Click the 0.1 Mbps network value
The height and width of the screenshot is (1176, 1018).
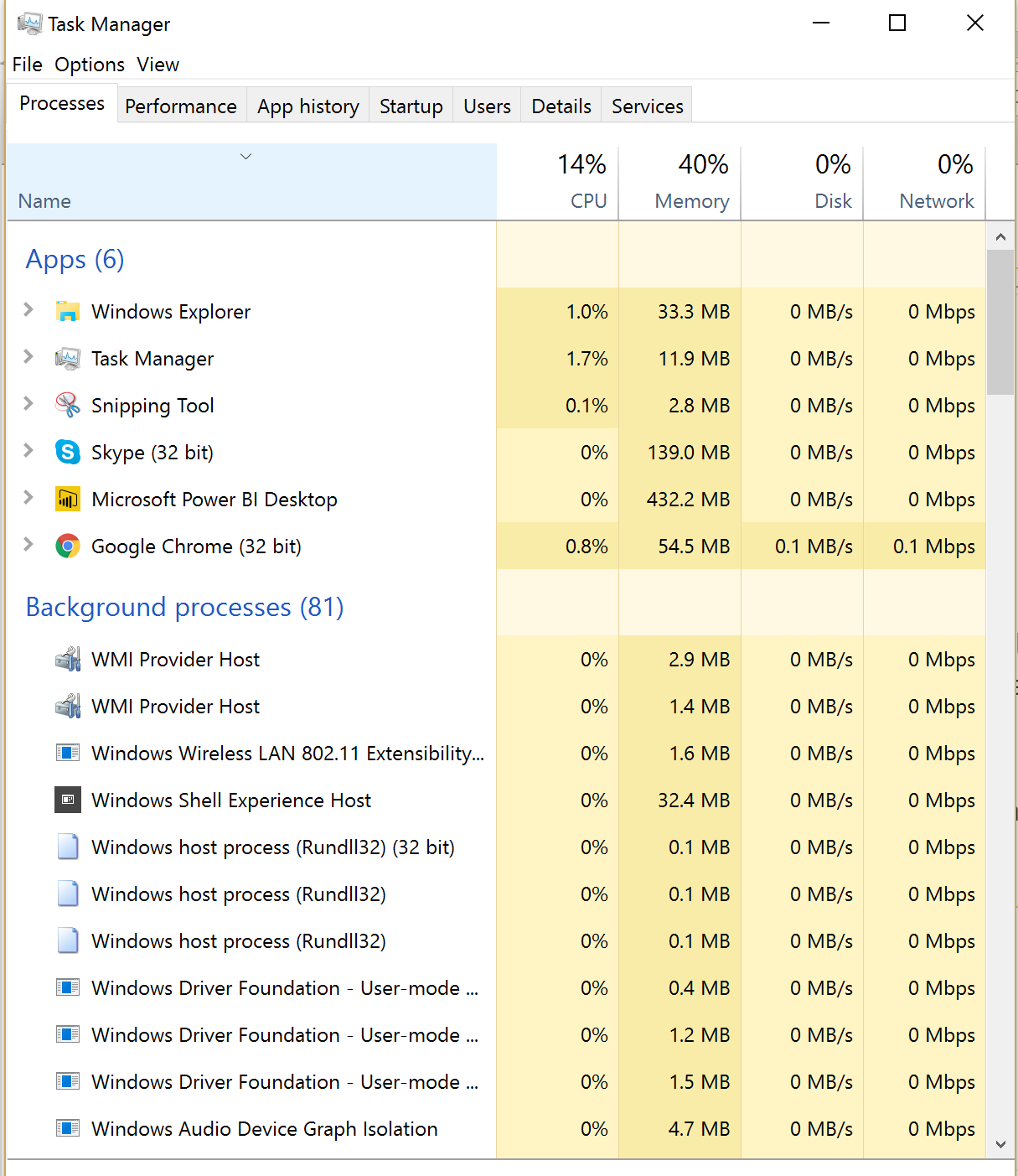(x=934, y=547)
